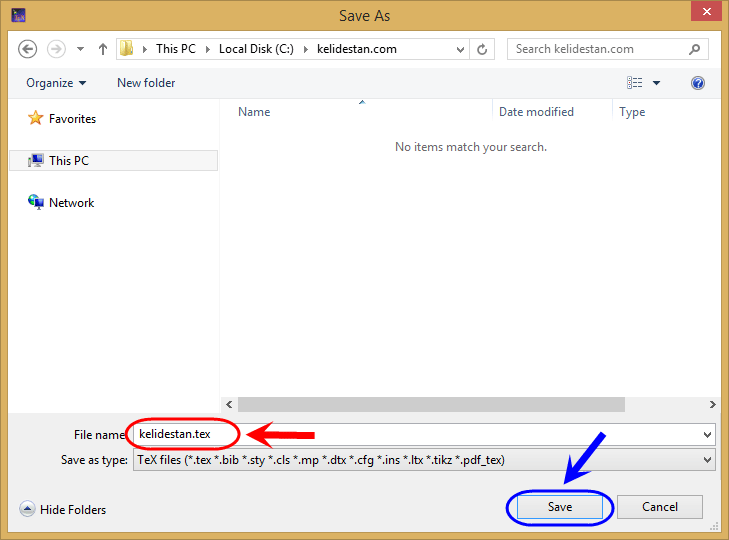Go up one folder level
Screen dimensions: 729x540
(103, 49)
